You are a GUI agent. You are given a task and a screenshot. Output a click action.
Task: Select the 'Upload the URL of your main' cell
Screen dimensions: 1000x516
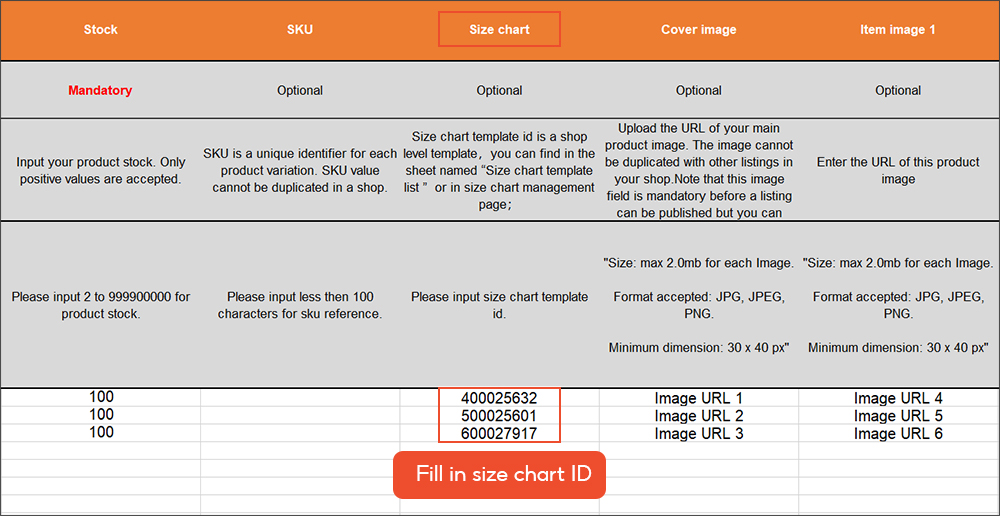698,170
